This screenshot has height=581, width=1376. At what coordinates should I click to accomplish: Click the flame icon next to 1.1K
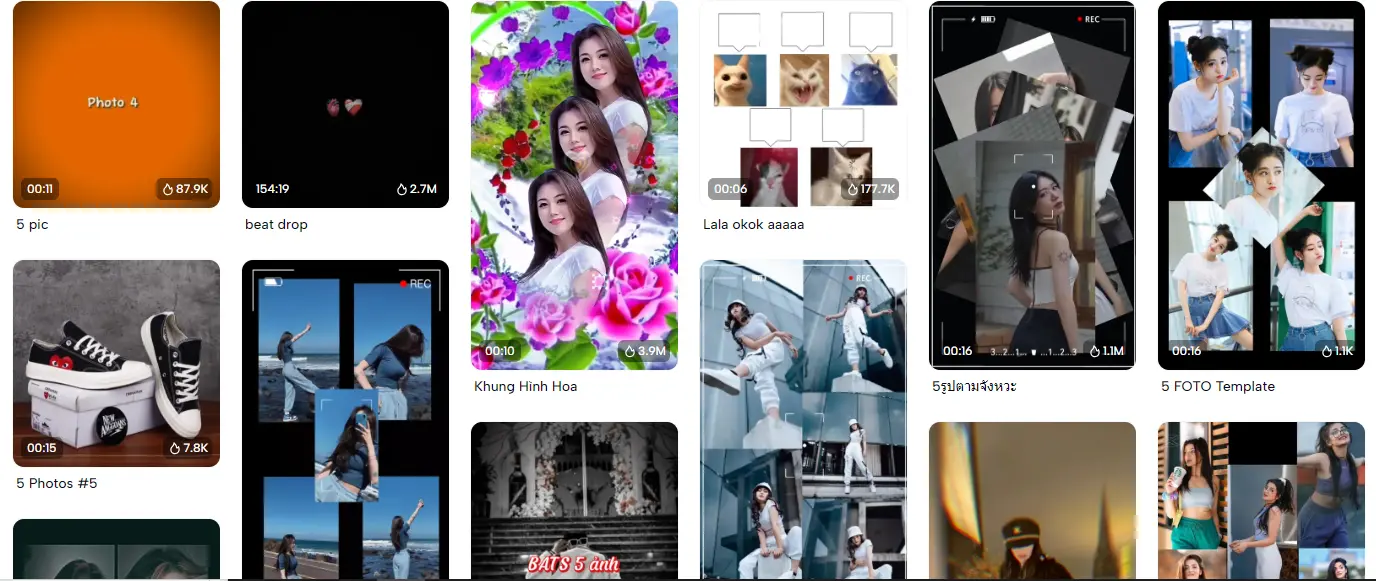[x=1326, y=351]
